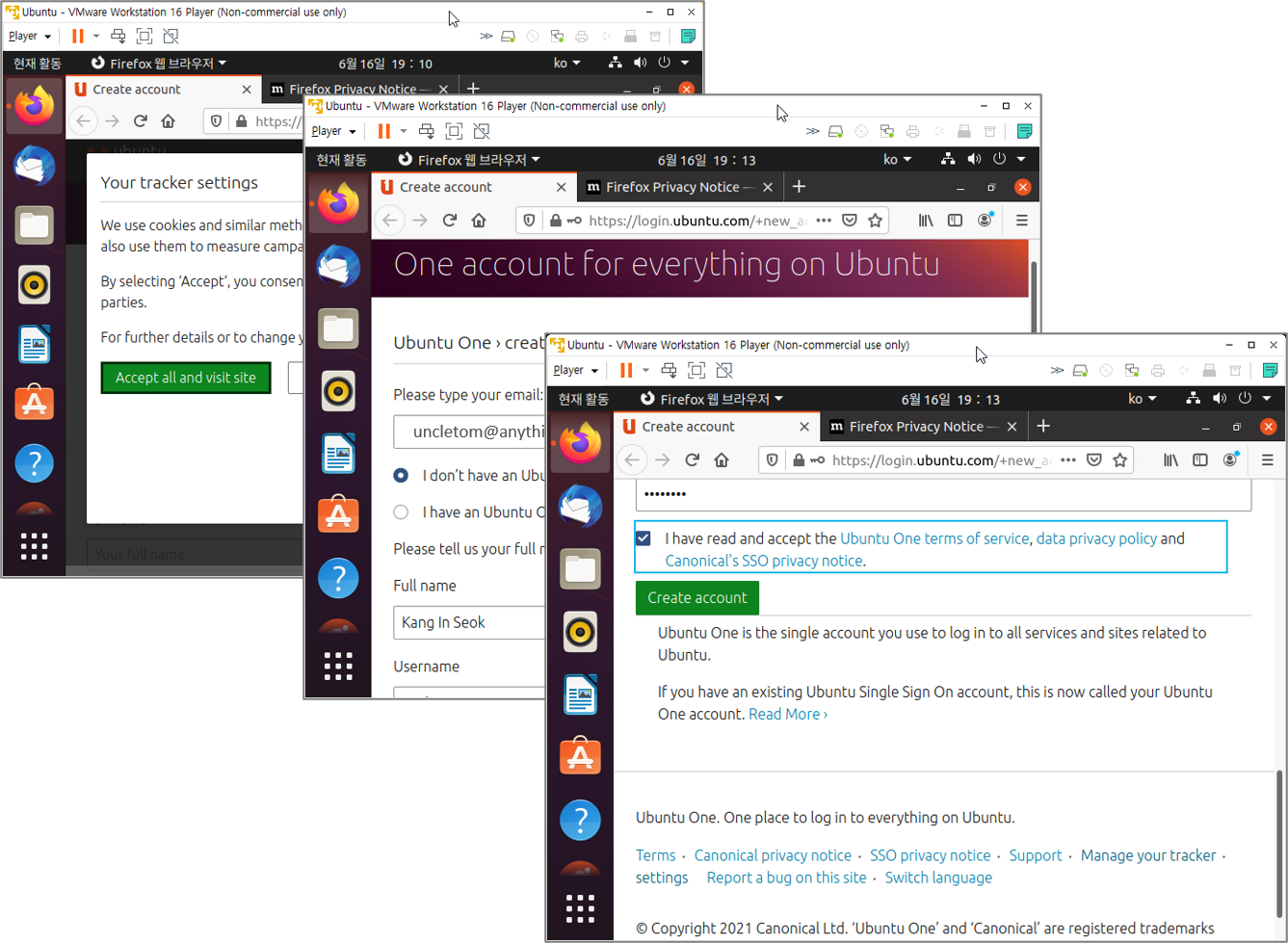Open Player dropdown in front VMware window
The height and width of the screenshot is (943, 1288).
575,370
